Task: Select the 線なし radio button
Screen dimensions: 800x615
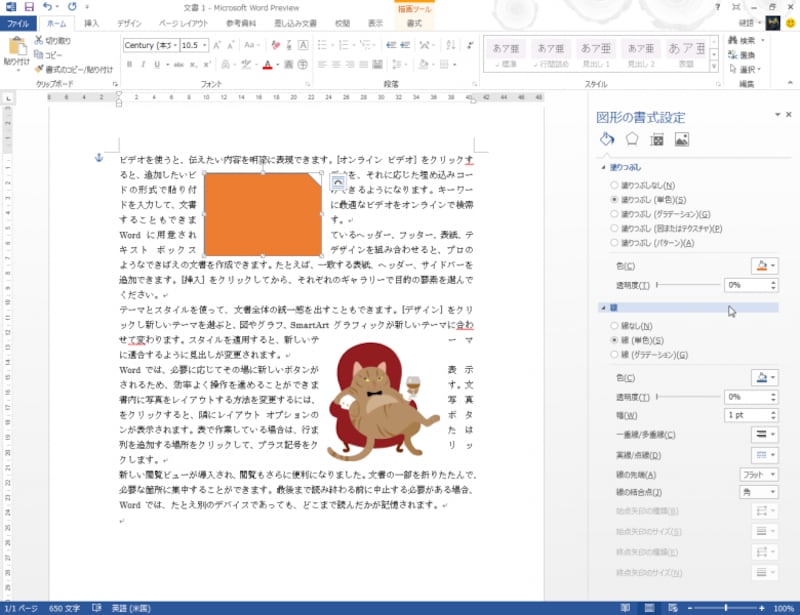Action: click(x=614, y=326)
